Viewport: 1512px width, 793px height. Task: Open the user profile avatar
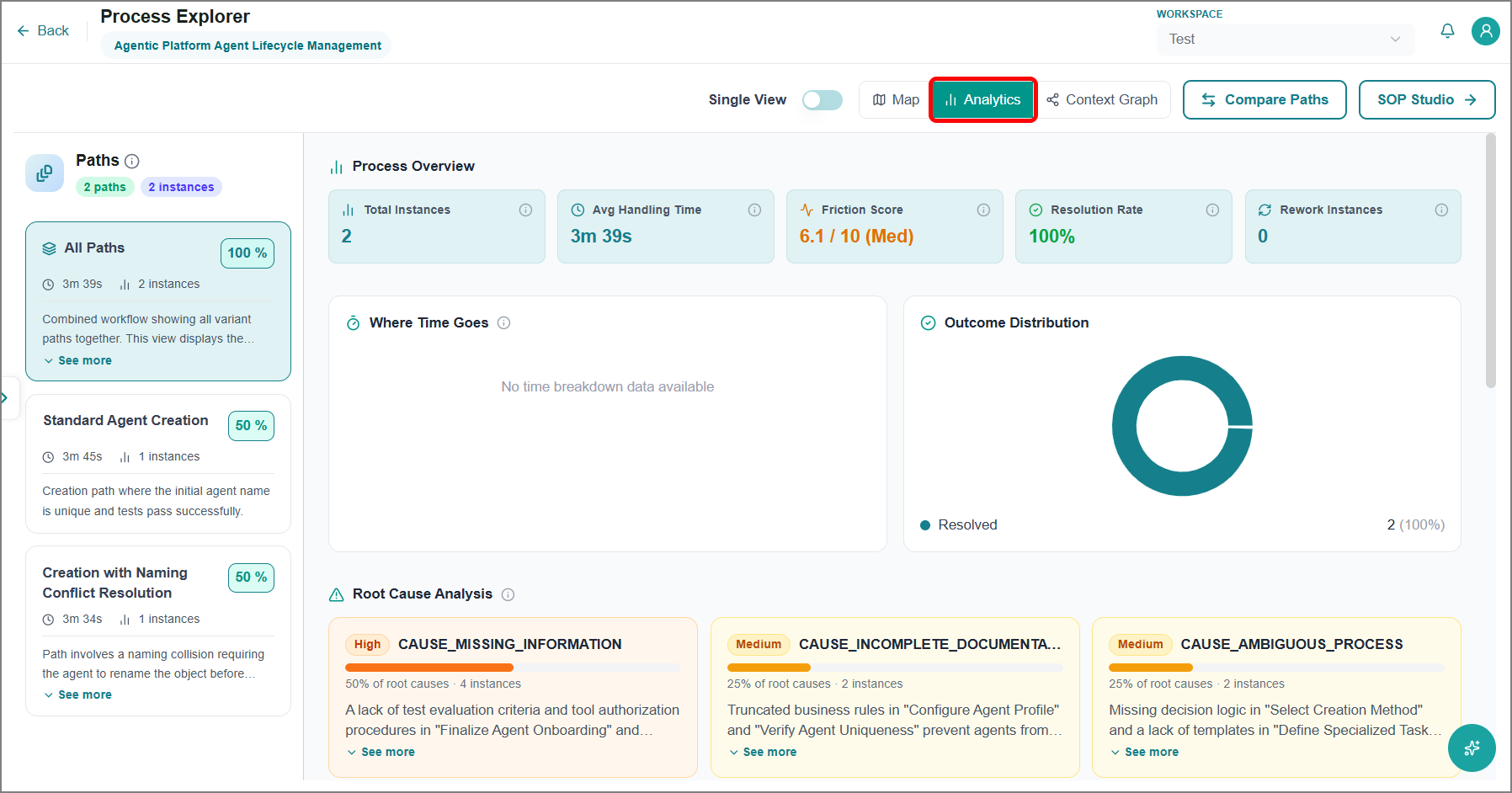click(1486, 31)
